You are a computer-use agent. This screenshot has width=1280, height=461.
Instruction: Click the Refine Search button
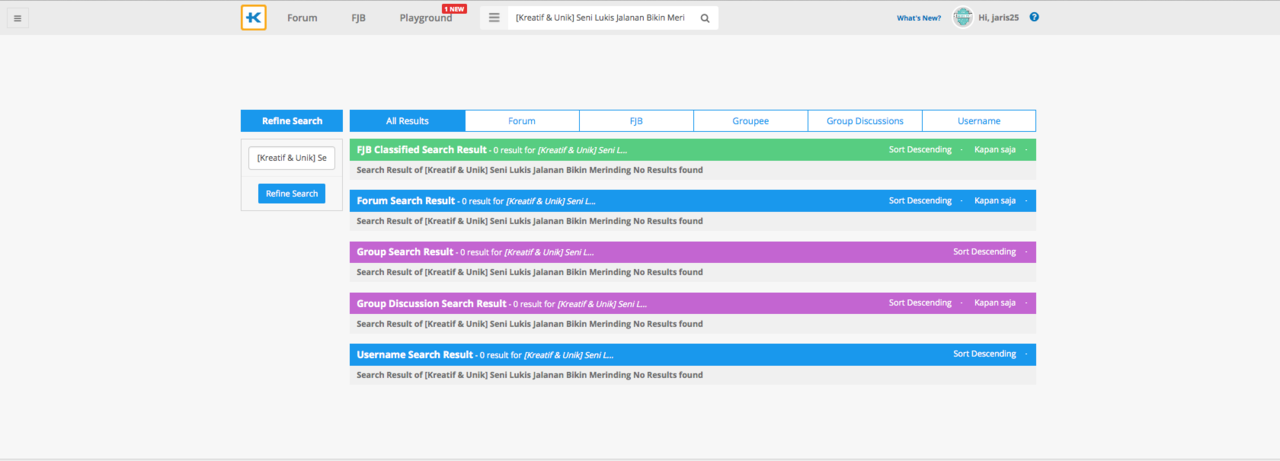point(292,193)
